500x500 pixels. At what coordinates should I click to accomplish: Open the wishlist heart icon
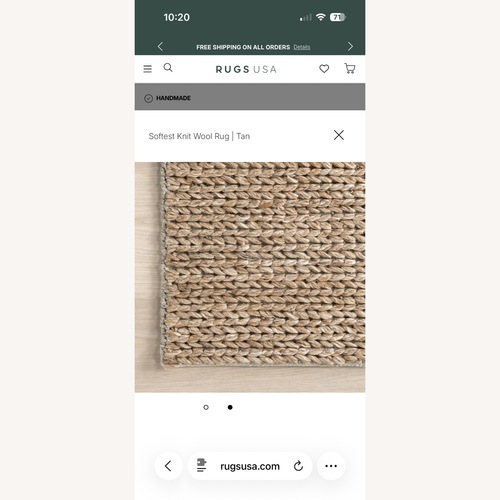[x=324, y=69]
